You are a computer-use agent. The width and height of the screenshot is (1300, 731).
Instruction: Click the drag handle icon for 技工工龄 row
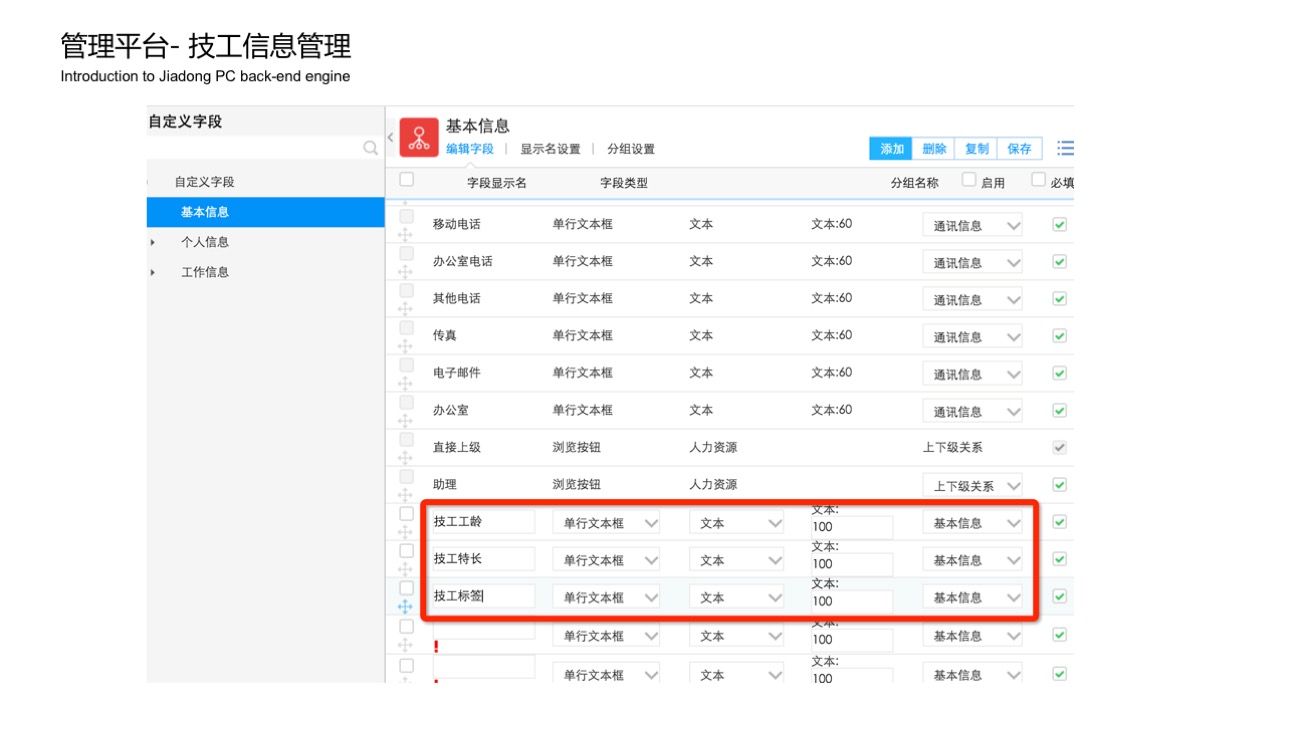[x=405, y=532]
